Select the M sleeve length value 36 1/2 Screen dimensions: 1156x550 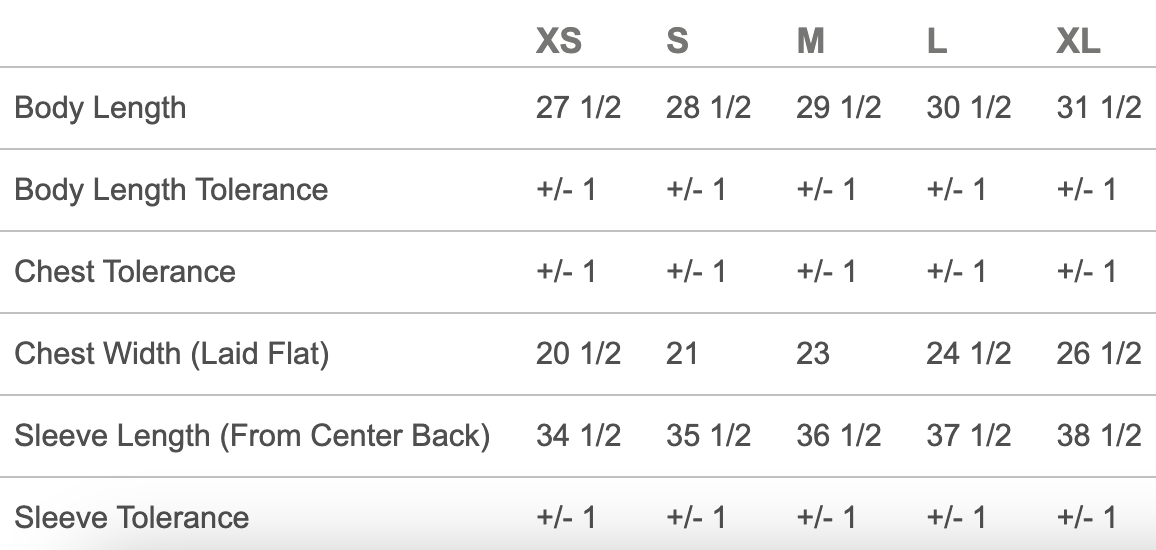point(838,436)
